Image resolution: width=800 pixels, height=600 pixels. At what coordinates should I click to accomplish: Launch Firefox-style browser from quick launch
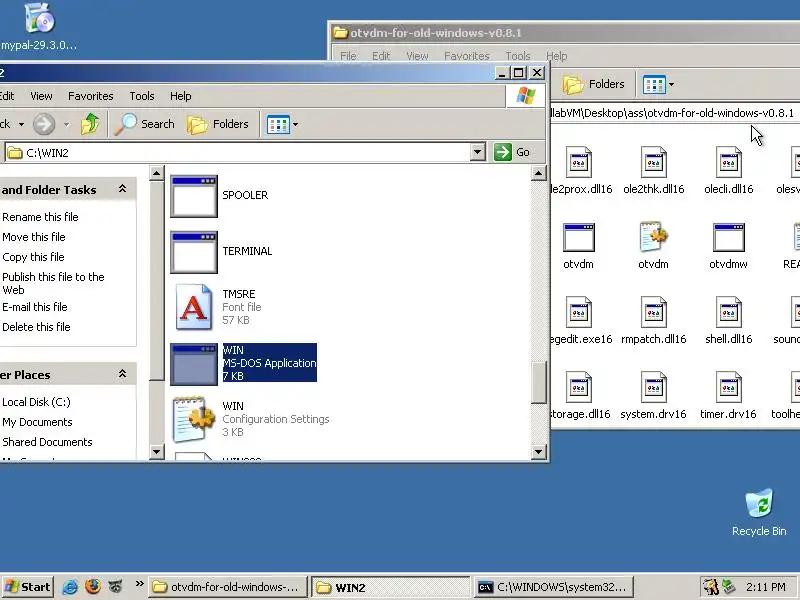pyautogui.click(x=93, y=587)
